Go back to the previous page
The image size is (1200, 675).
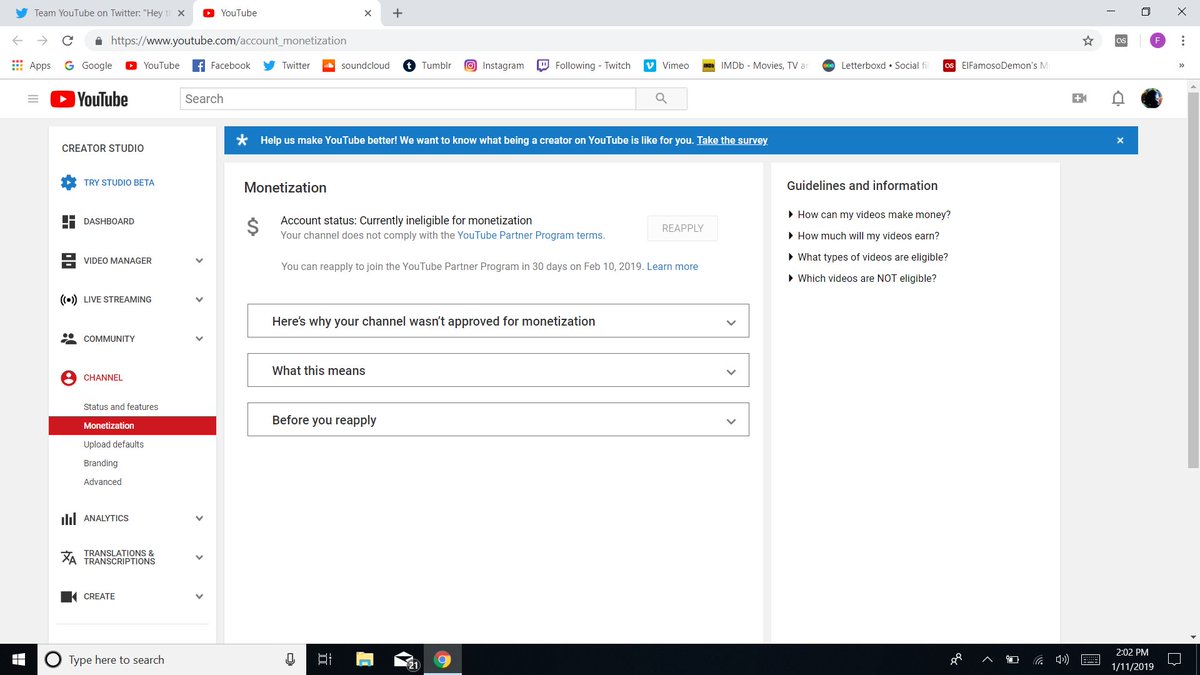17,41
